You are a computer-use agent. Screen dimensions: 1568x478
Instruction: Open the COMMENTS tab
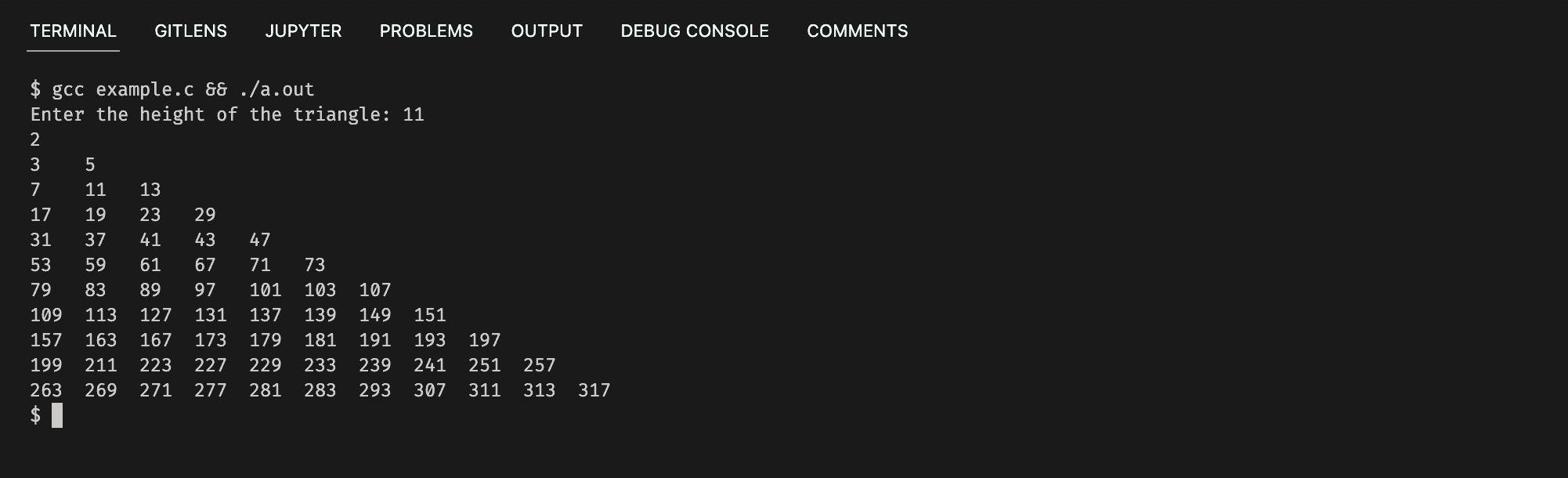tap(858, 31)
